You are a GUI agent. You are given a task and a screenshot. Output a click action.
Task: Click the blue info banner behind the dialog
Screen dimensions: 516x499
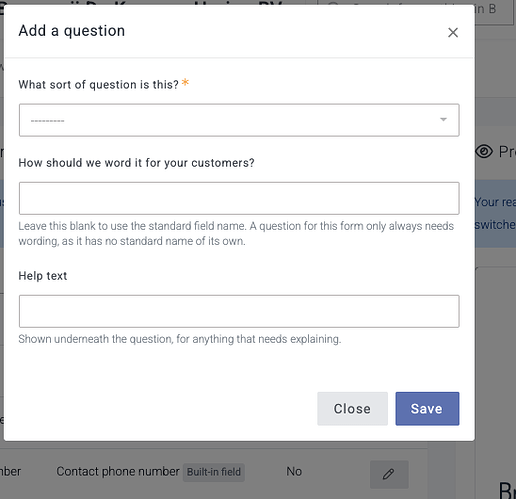pyautogui.click(x=495, y=213)
